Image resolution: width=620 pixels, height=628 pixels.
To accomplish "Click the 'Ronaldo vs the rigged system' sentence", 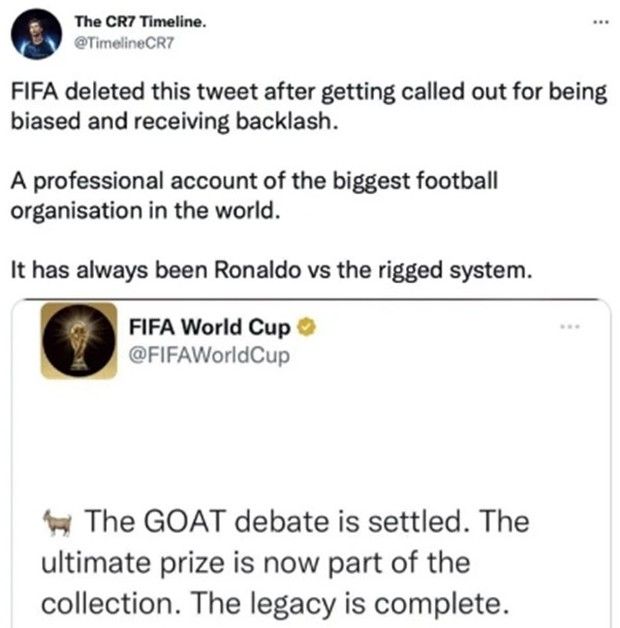I will [x=268, y=270].
